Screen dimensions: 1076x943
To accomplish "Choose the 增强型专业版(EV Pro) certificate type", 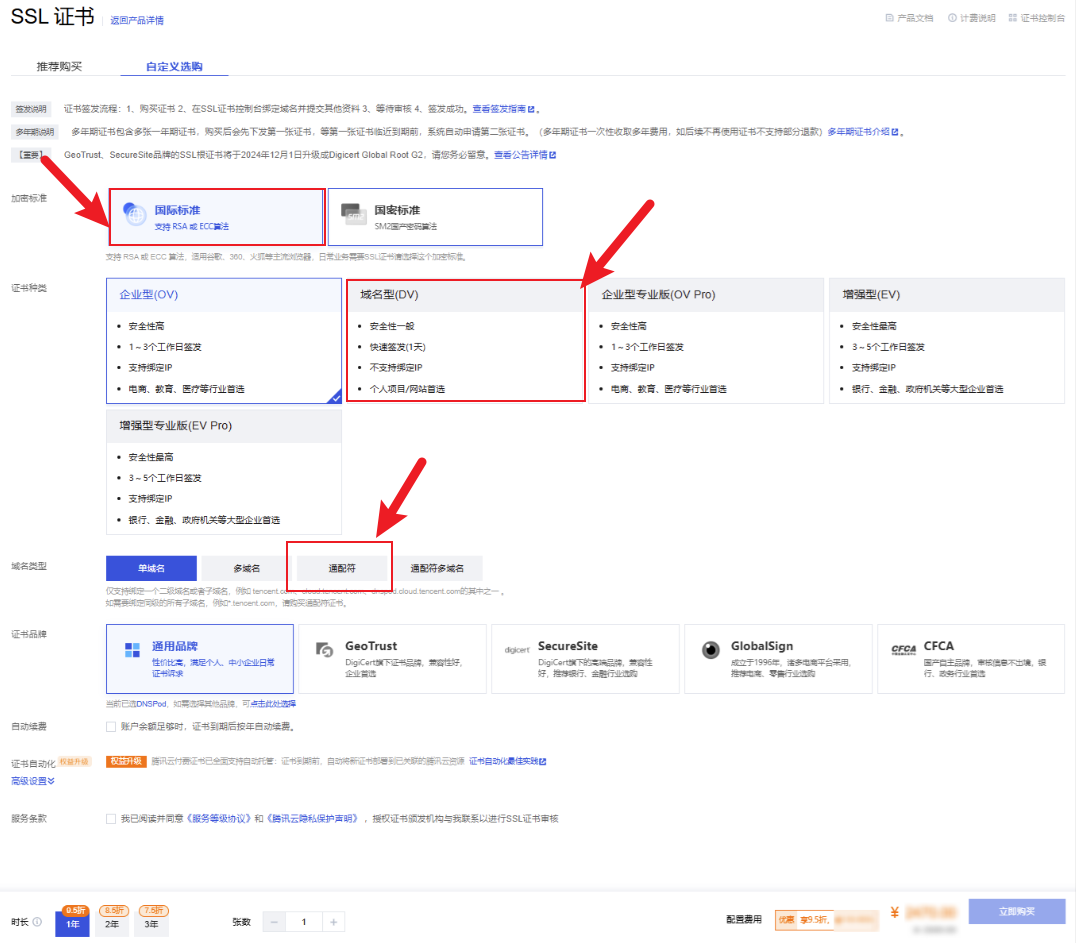I will tap(224, 472).
